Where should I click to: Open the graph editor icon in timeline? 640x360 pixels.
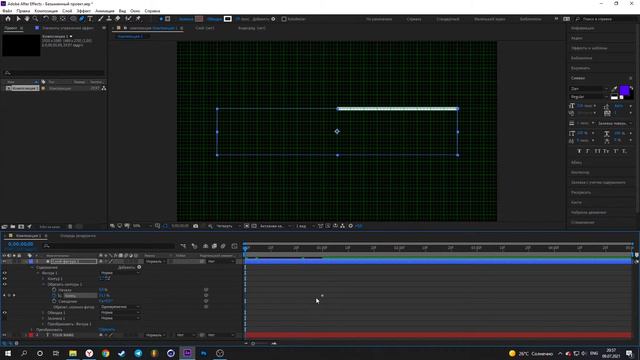pos(234,246)
